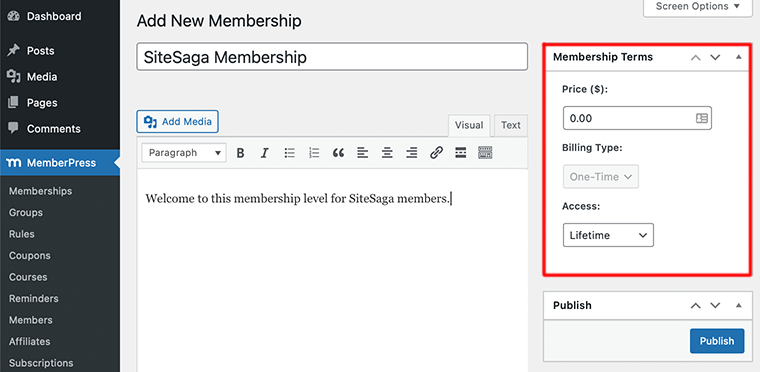Click the SiteSaga Membership title field
Screen dimensions: 760x372
(332, 57)
